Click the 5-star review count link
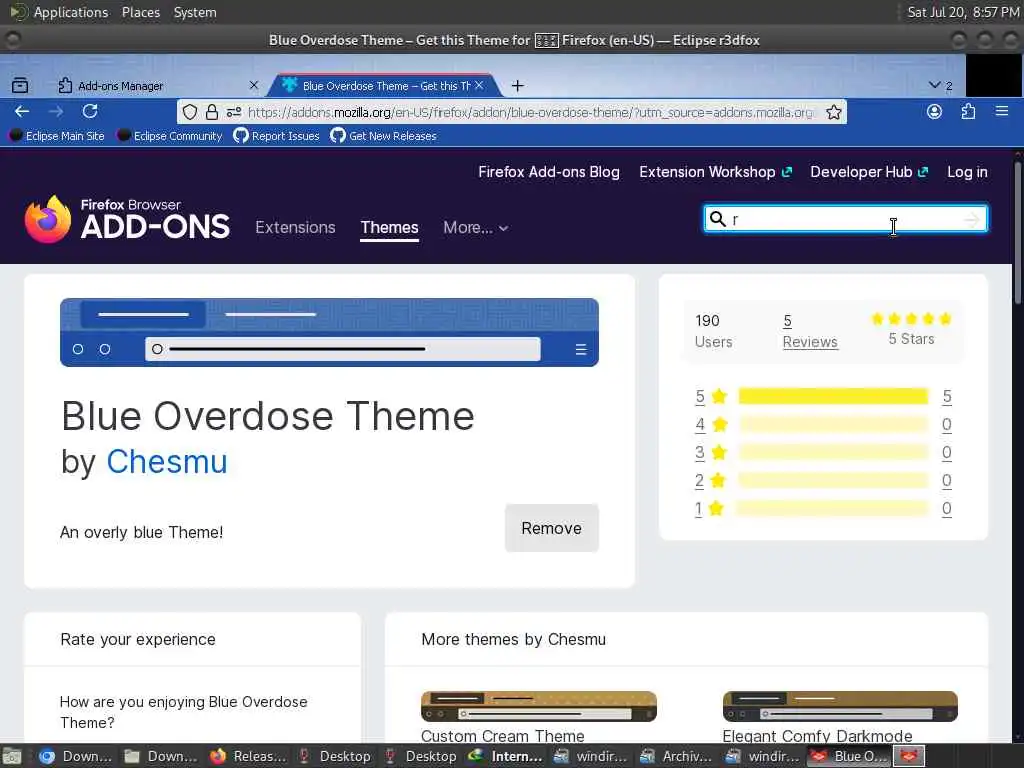 pyautogui.click(x=946, y=396)
